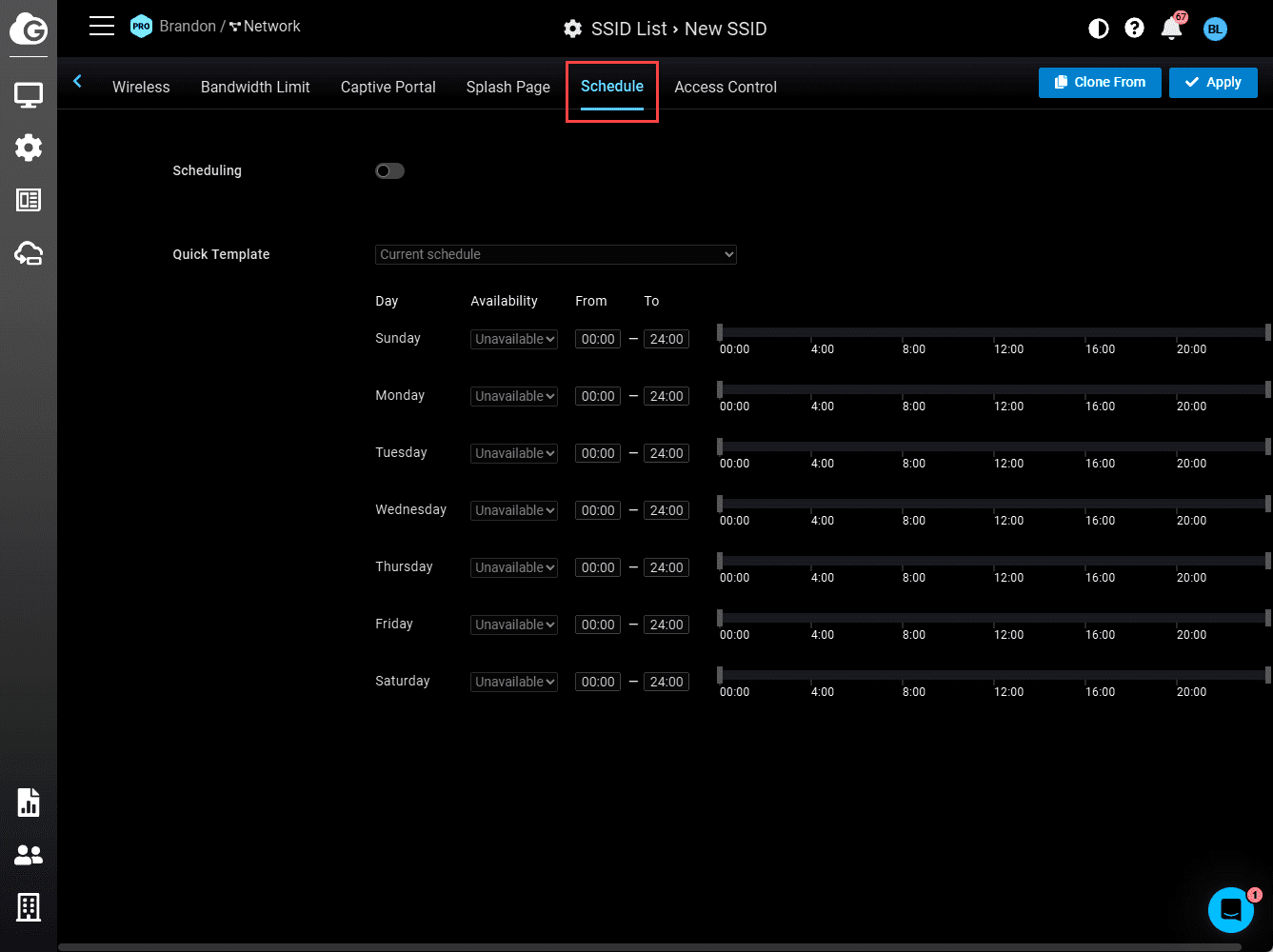1273x952 pixels.
Task: Open Thursday availability dropdown
Action: tap(514, 567)
